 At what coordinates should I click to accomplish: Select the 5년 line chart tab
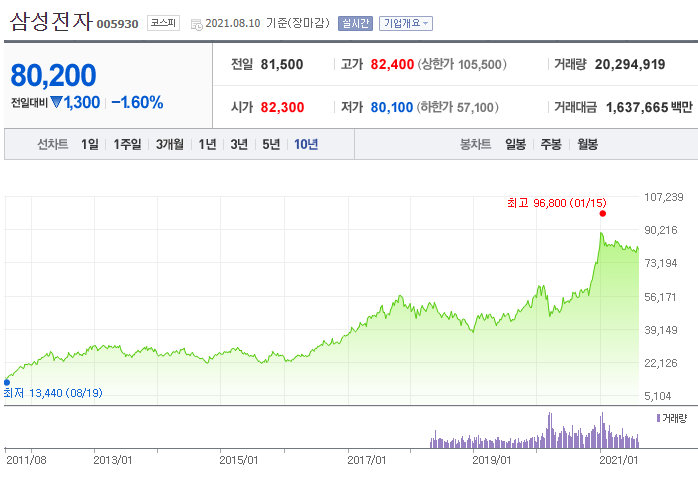271,144
